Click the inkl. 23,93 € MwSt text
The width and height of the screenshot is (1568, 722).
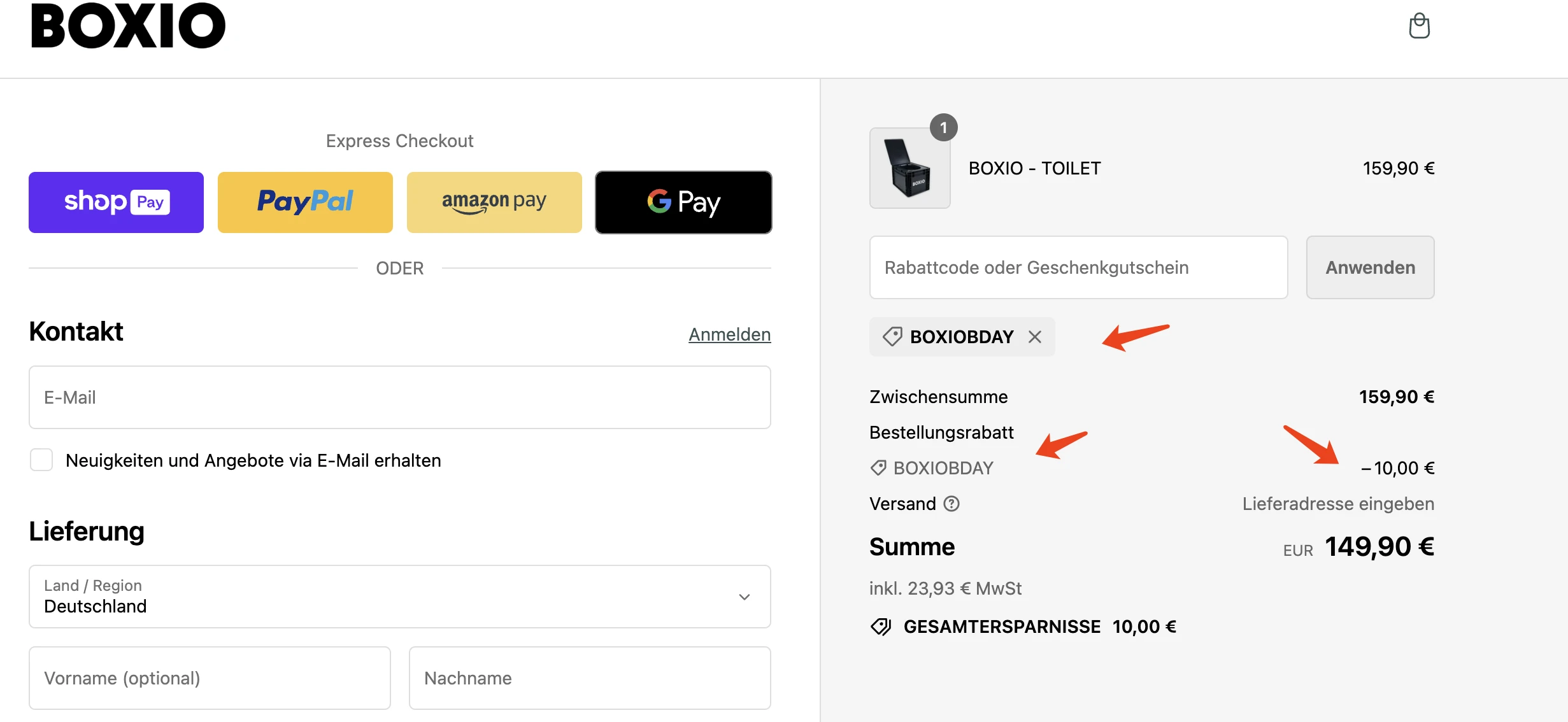coord(946,588)
